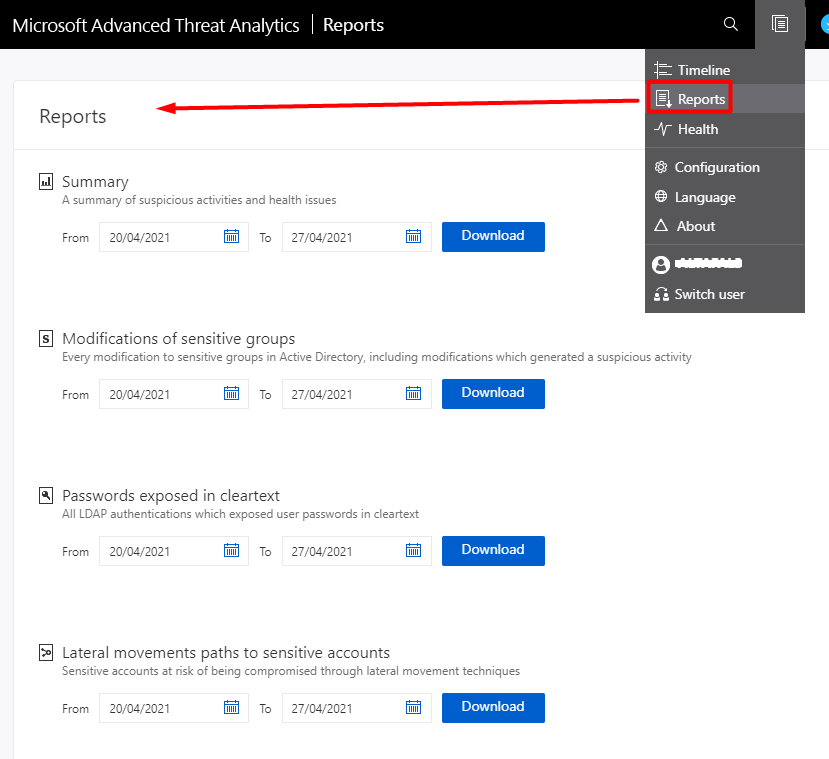Open About menu entry
The width and height of the screenshot is (829, 759).
(725, 226)
